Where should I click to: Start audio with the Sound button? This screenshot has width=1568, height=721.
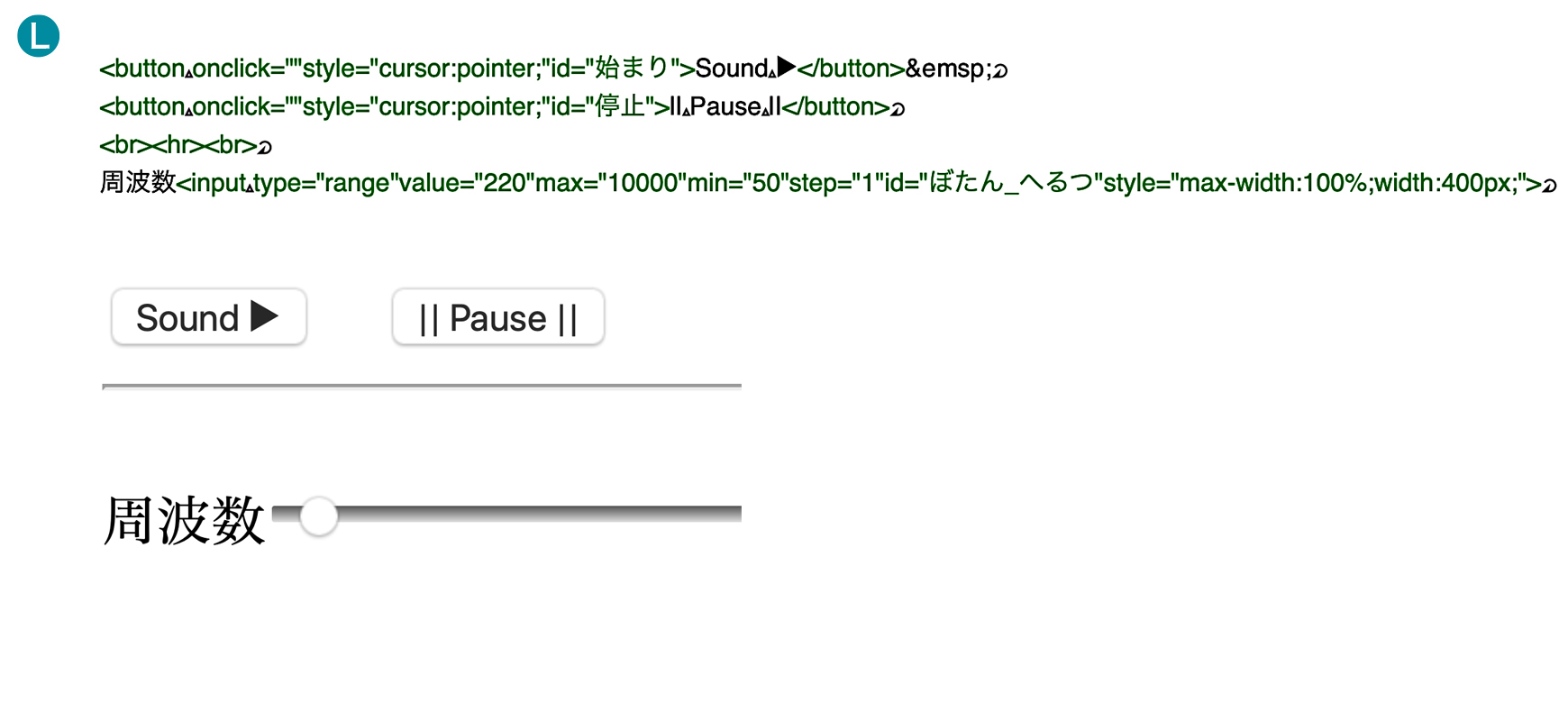point(209,317)
